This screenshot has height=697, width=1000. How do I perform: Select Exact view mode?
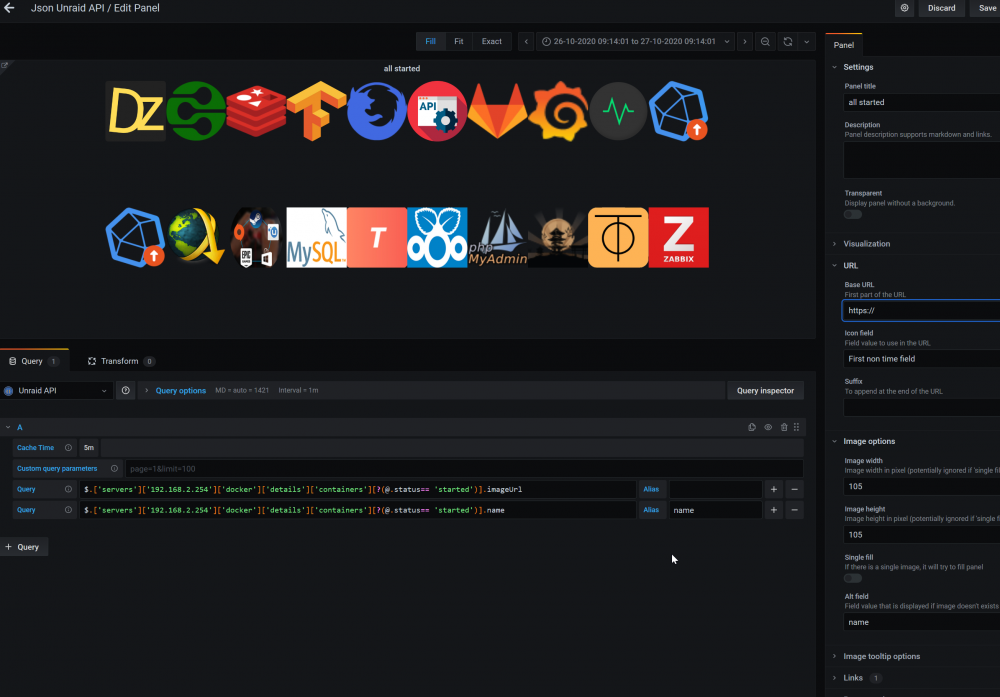tap(491, 41)
